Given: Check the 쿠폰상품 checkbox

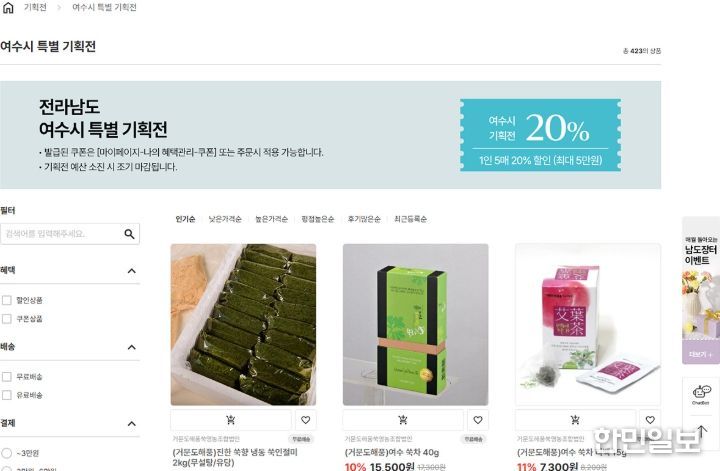Looking at the screenshot, I should click(x=7, y=319).
